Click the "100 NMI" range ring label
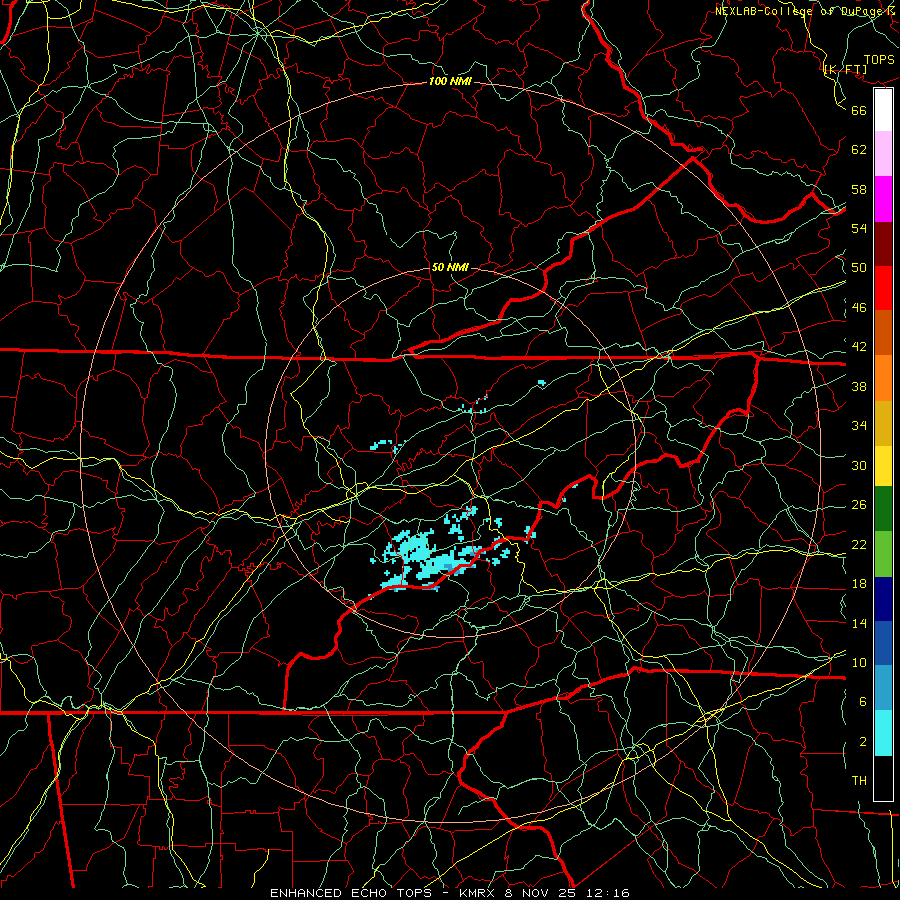The height and width of the screenshot is (900, 900). click(450, 82)
